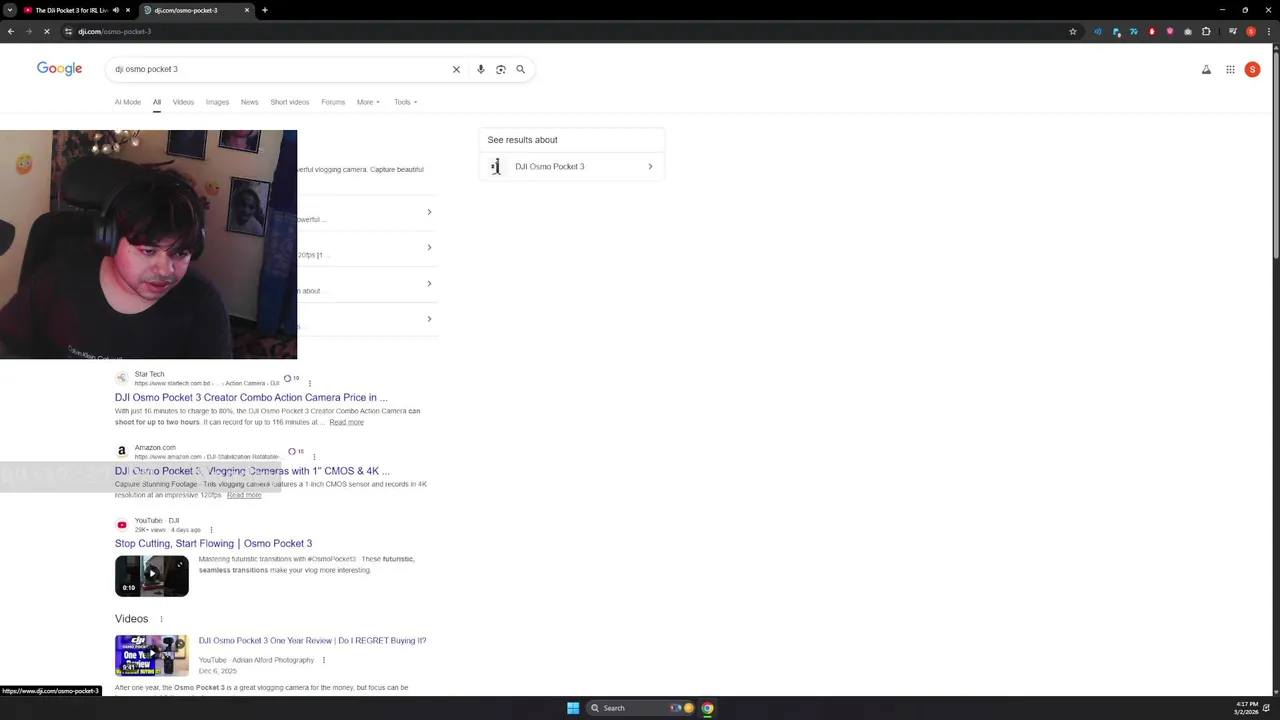Viewport: 1280px width, 720px height.
Task: Click the magnifying glass search button
Action: (520, 69)
